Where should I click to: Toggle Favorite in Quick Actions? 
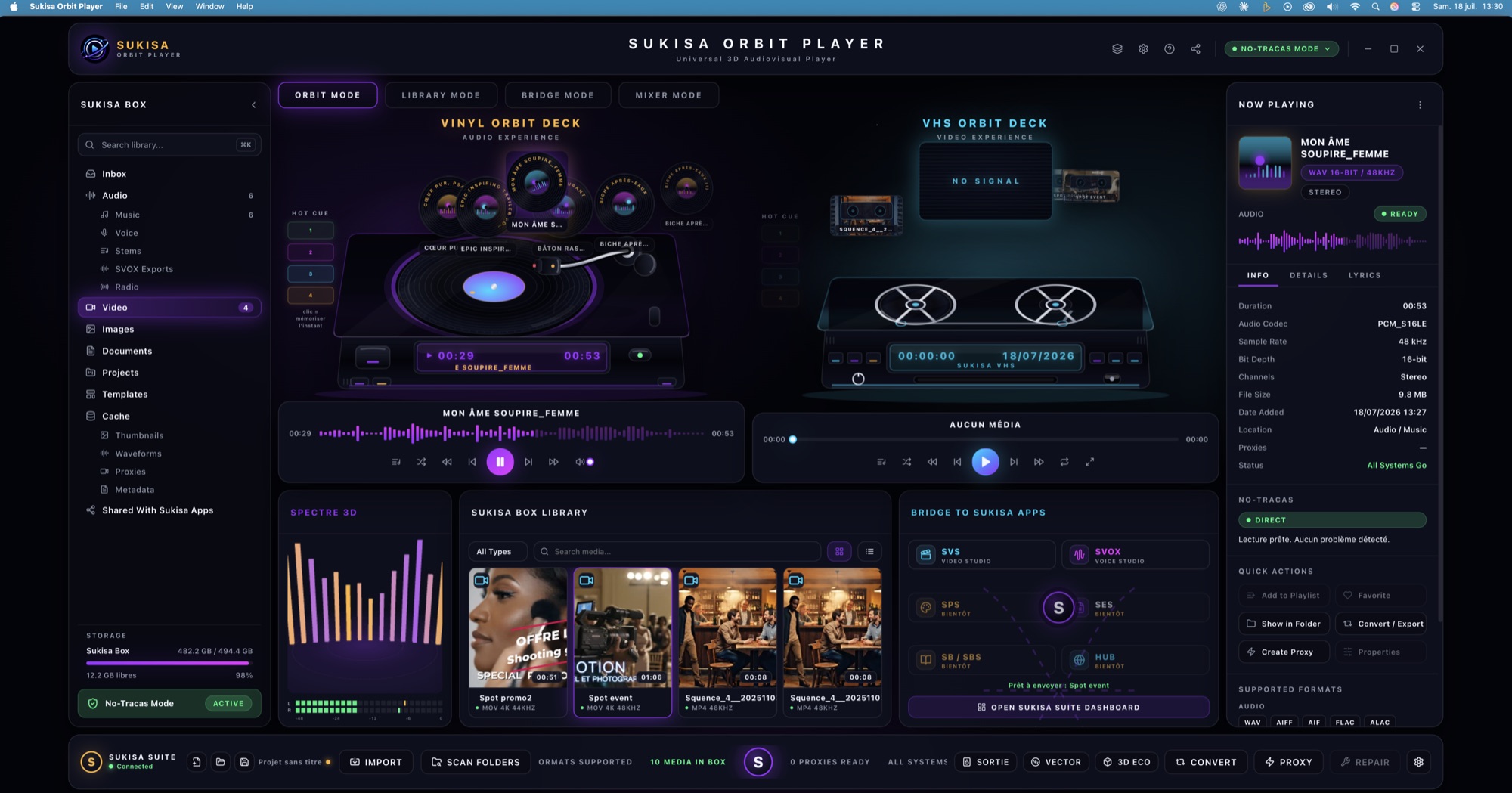(x=1380, y=596)
